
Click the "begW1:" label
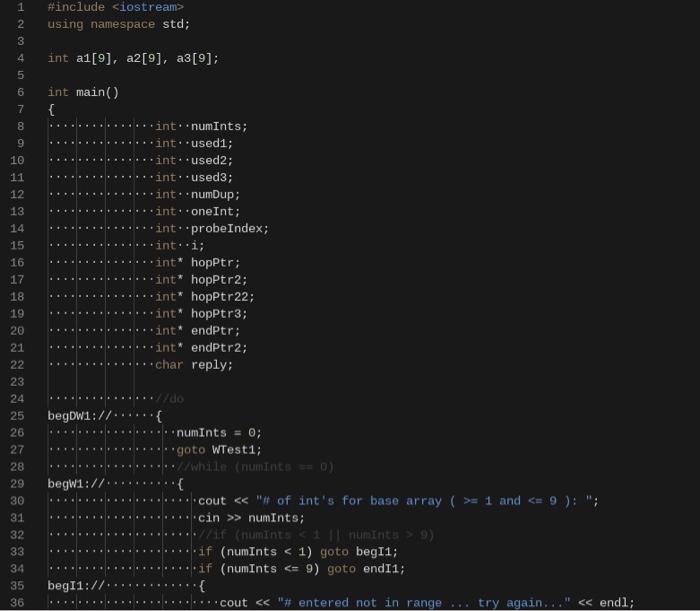pyautogui.click(x=69, y=484)
